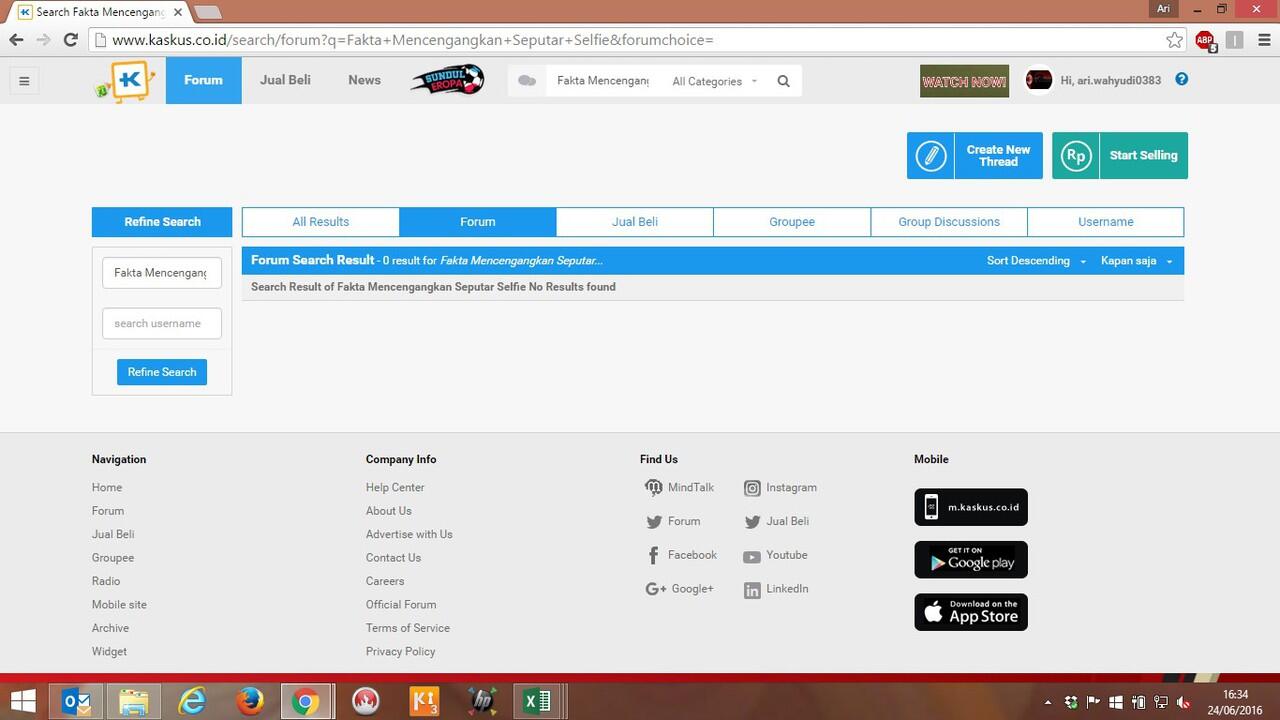
Task: Click the Create New Thread button label
Action: (998, 156)
